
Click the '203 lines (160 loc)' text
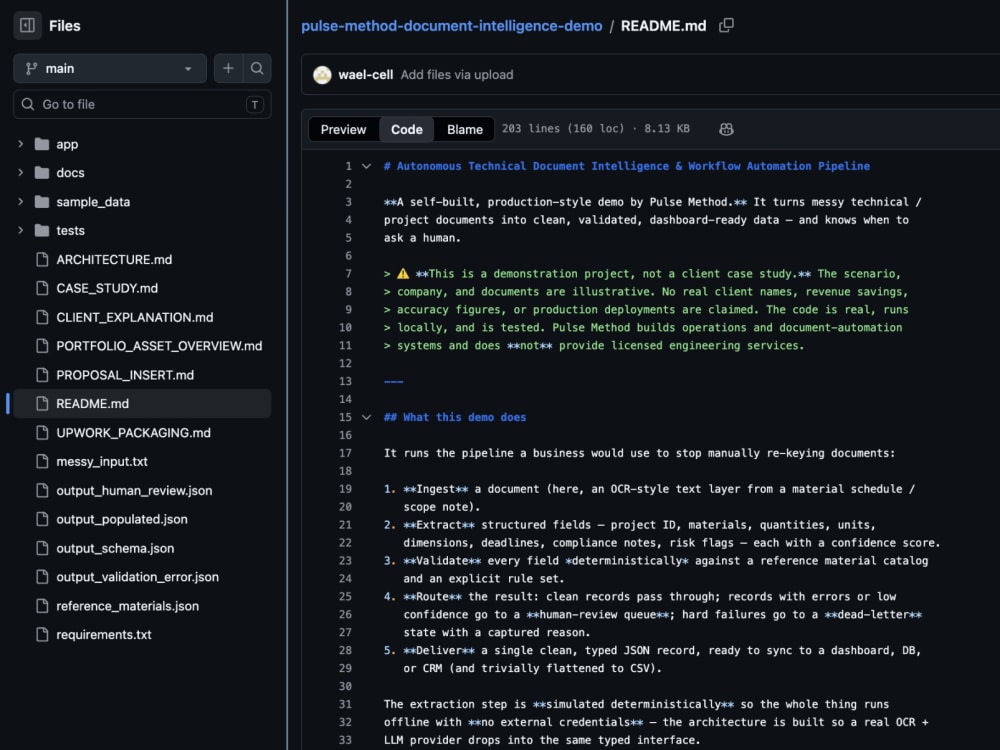tap(563, 128)
